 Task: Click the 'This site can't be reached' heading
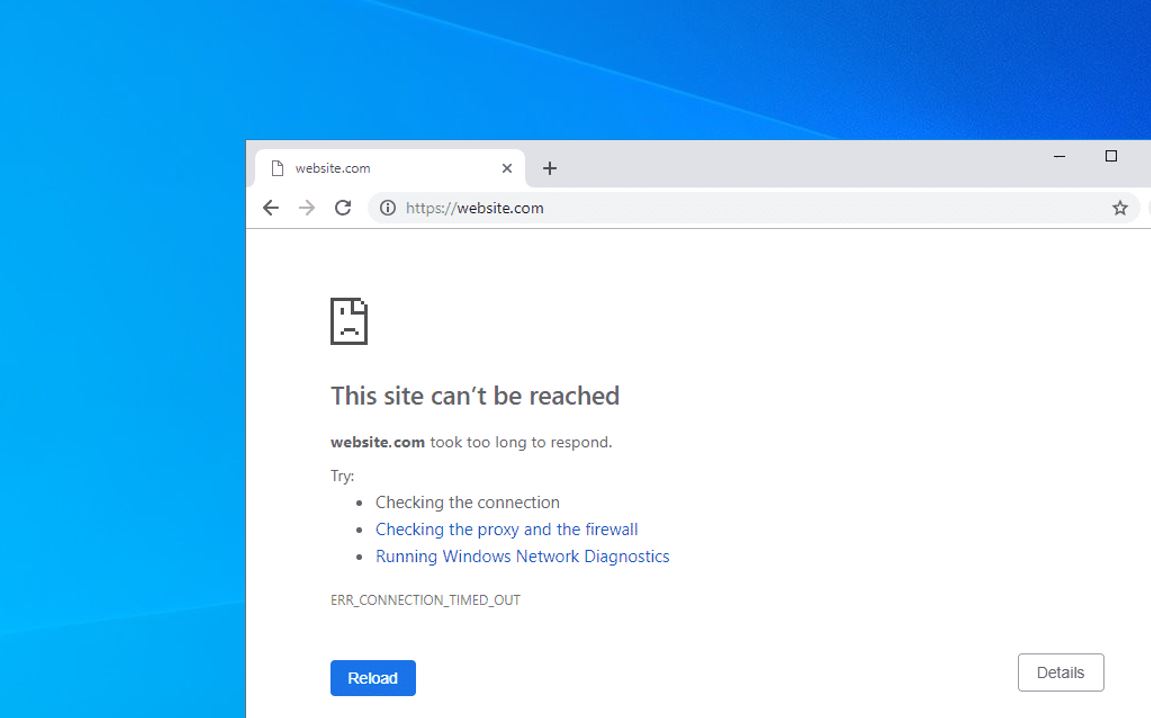(x=475, y=396)
